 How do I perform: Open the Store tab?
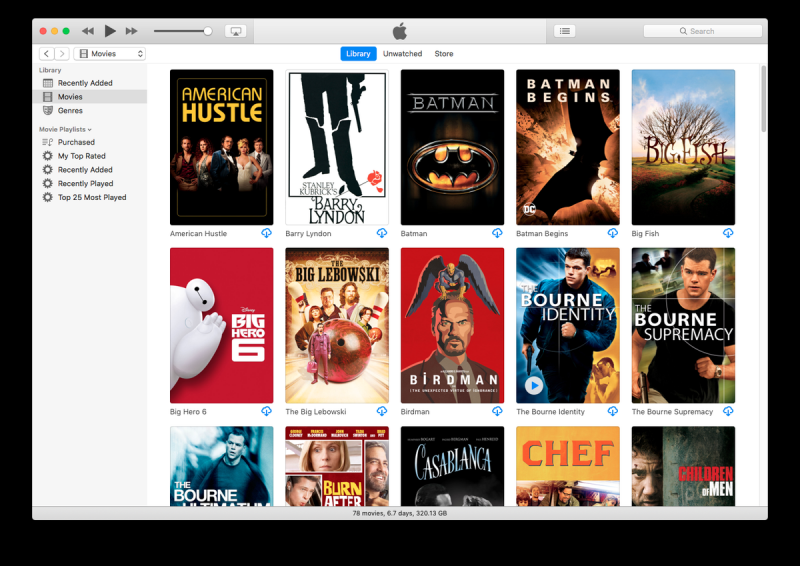tap(443, 54)
